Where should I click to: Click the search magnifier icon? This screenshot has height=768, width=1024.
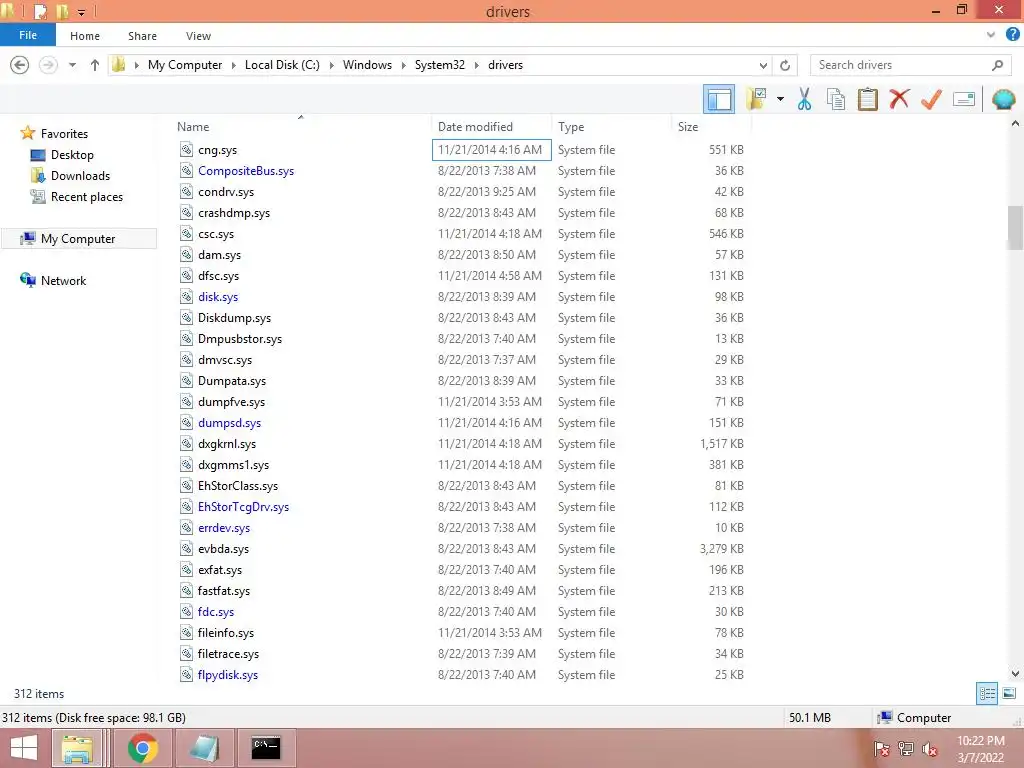coord(997,65)
